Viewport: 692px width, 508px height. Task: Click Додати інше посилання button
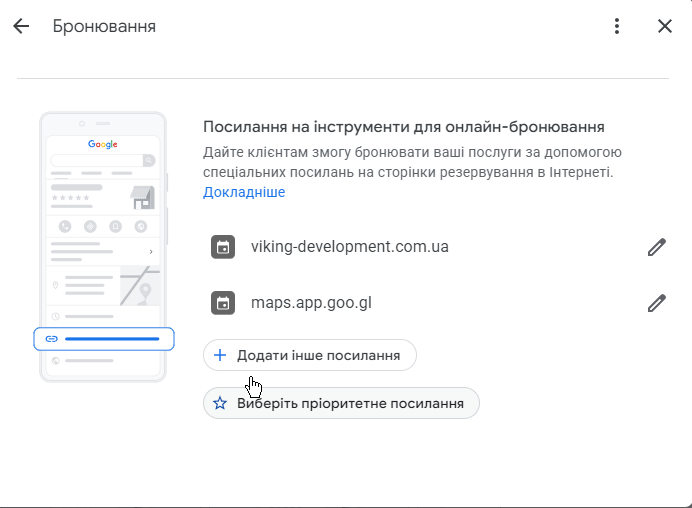point(310,355)
